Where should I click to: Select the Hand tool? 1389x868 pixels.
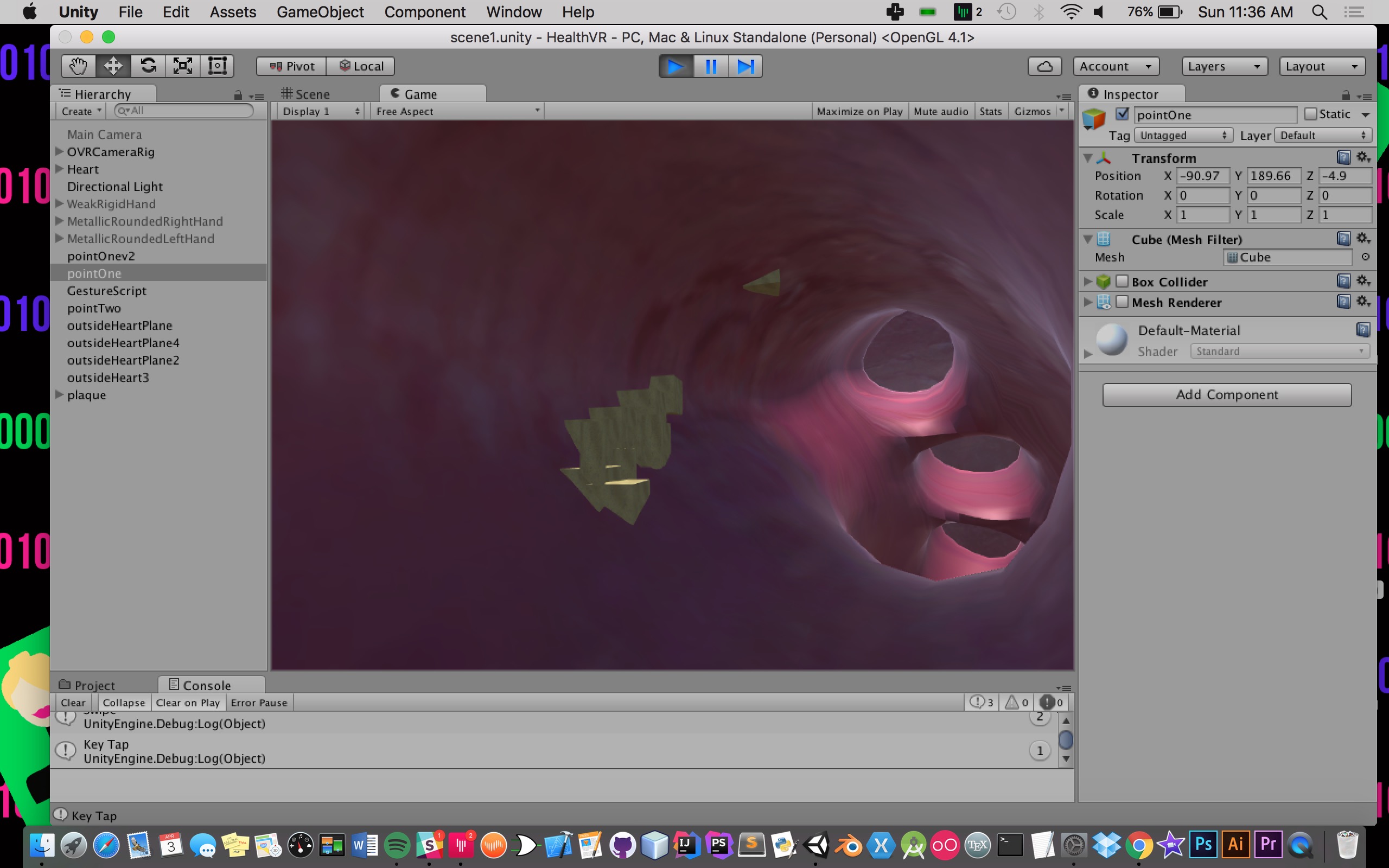[79, 66]
